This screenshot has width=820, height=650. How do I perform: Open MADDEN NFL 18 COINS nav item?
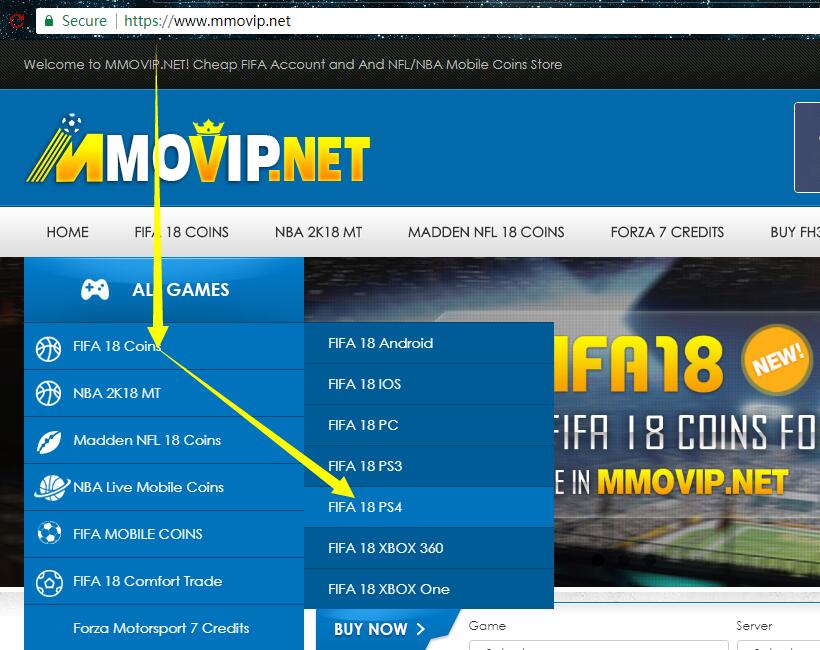coord(486,232)
